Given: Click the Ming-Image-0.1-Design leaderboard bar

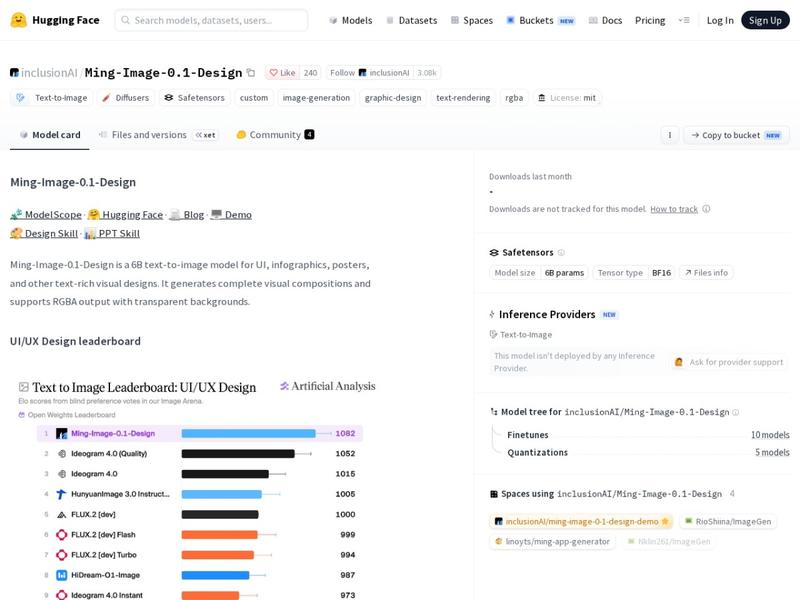Looking at the screenshot, I should [x=248, y=434].
